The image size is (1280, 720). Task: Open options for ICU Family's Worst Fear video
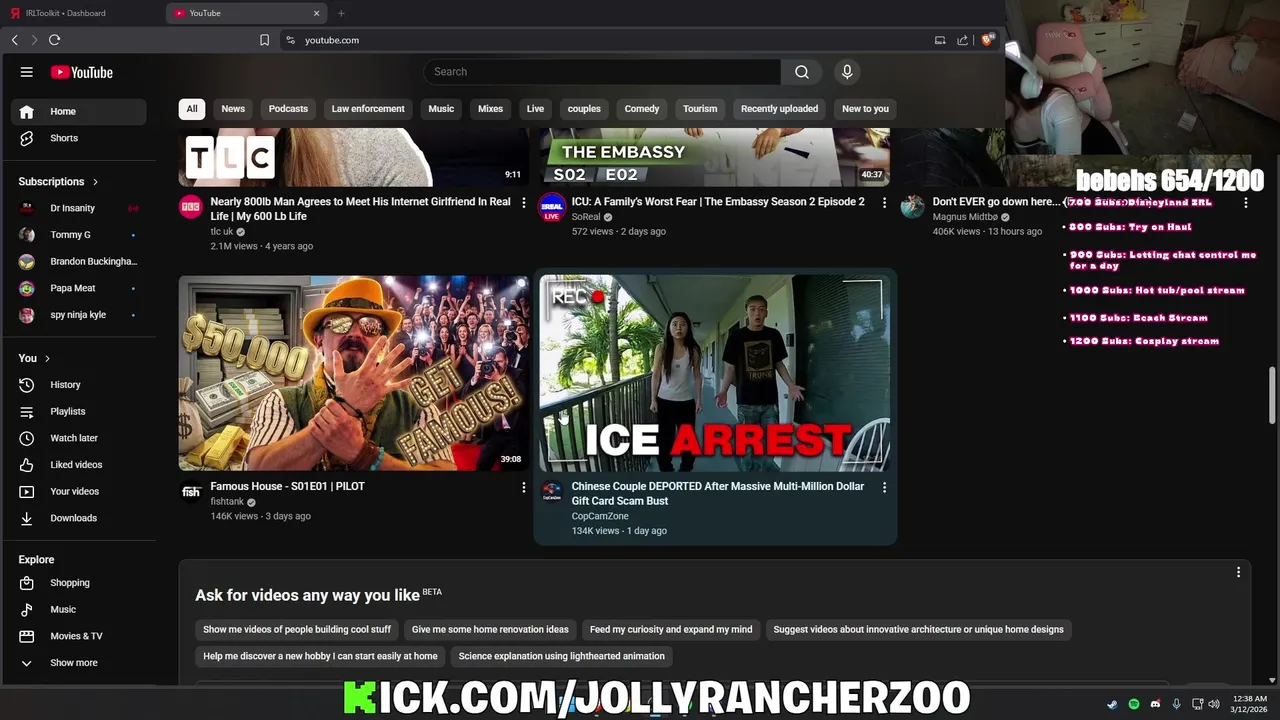(884, 202)
